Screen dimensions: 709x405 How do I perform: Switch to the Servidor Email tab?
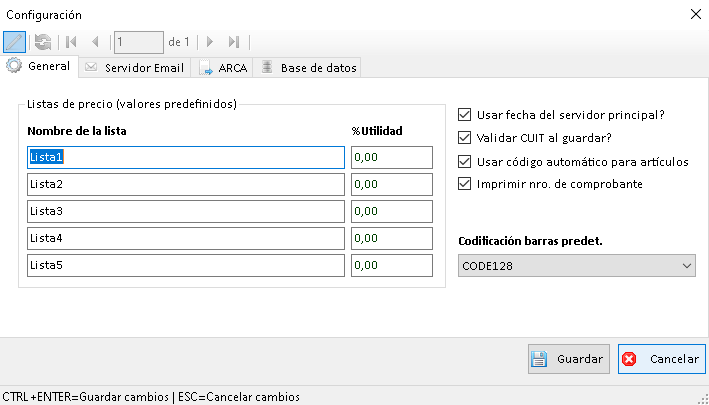coord(134,68)
